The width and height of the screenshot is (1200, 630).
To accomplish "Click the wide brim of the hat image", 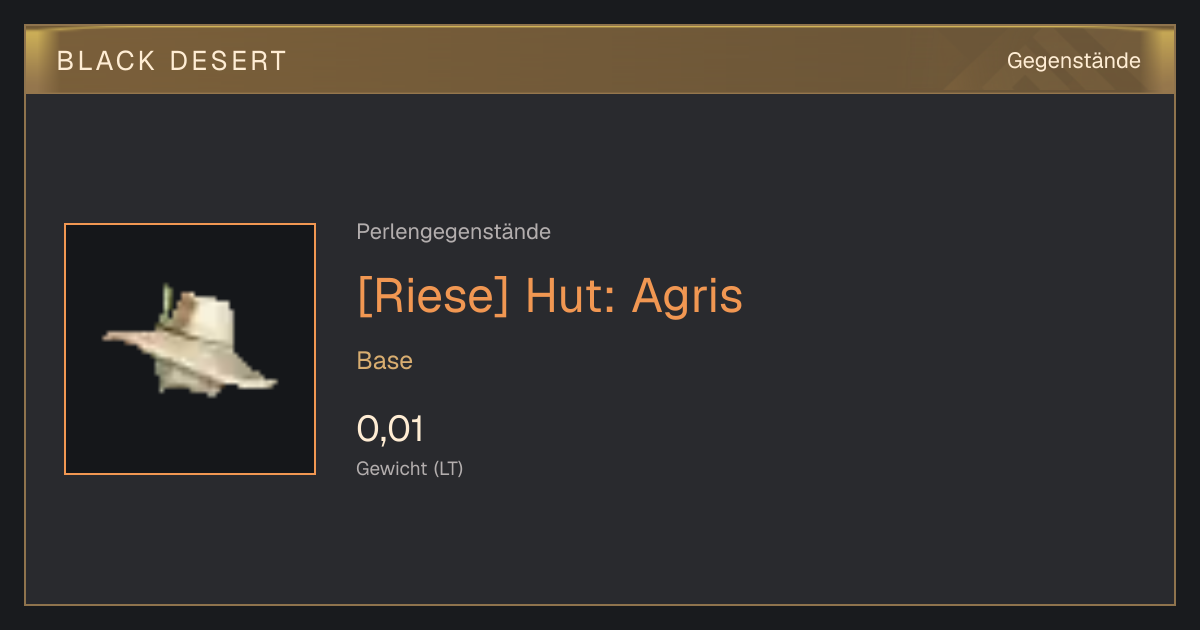I will [x=190, y=355].
